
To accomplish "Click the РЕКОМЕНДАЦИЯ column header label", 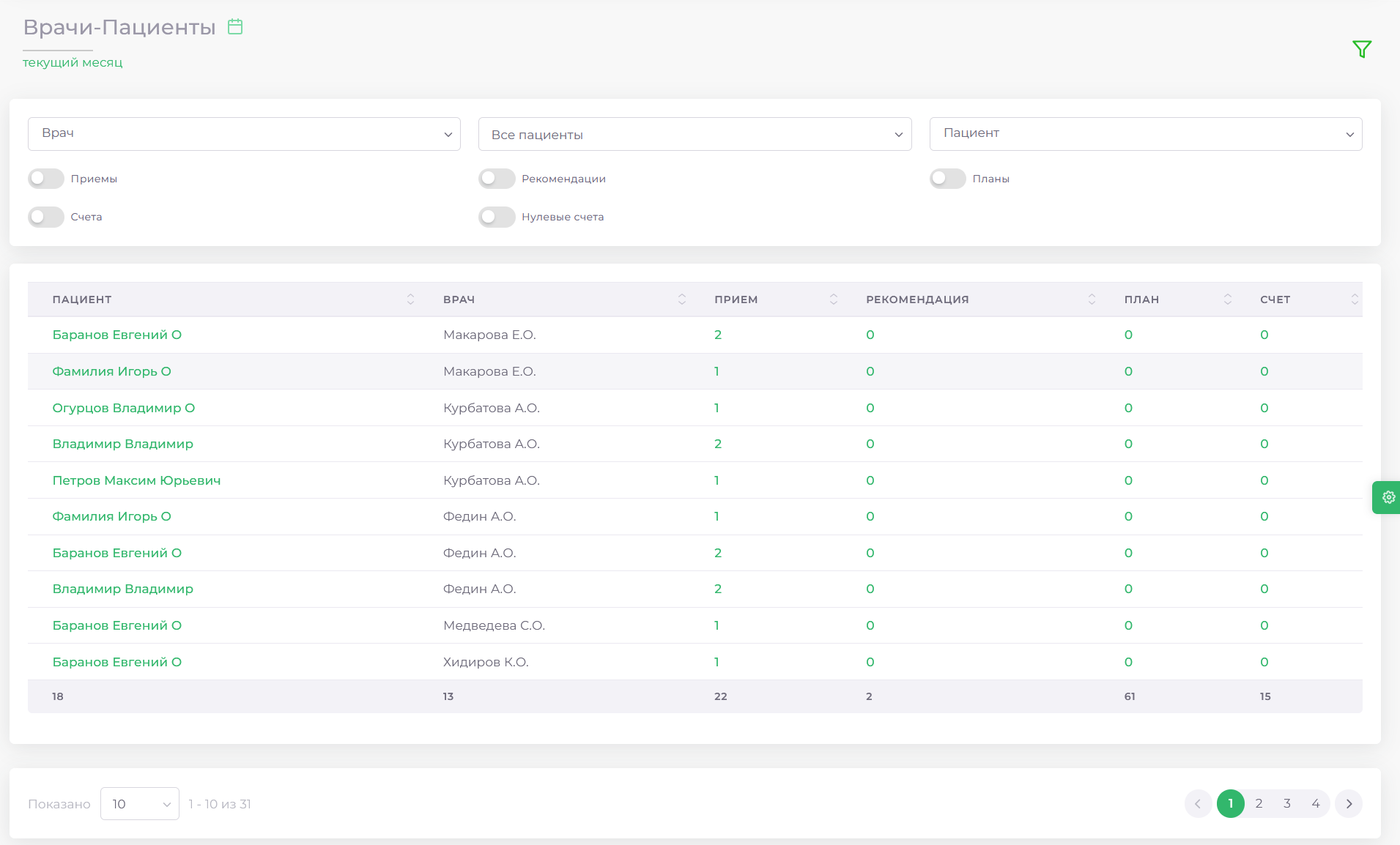I will (x=917, y=299).
